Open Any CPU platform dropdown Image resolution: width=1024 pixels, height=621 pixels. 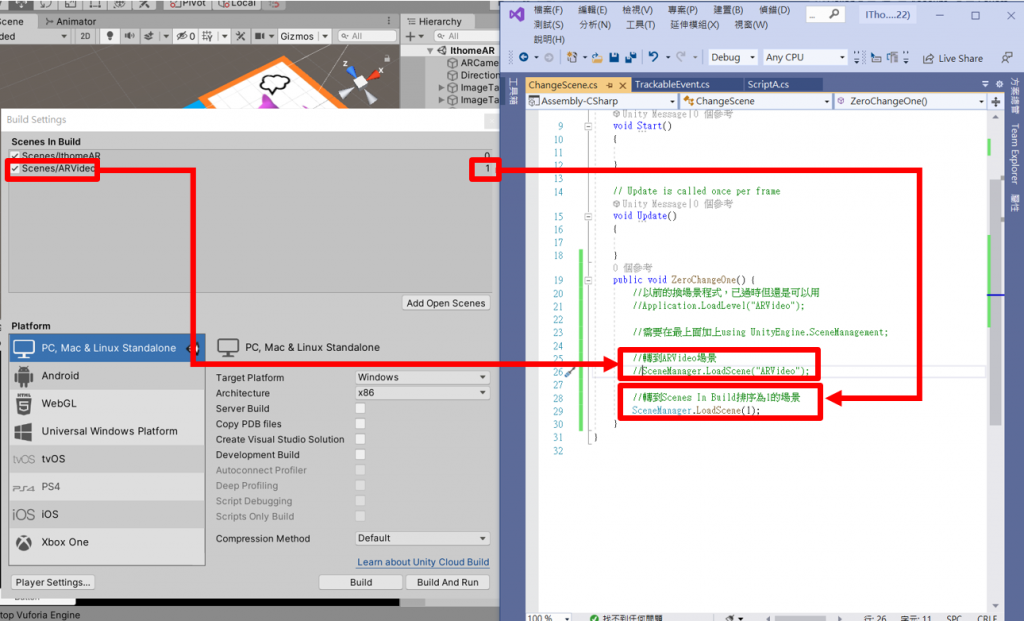[805, 57]
